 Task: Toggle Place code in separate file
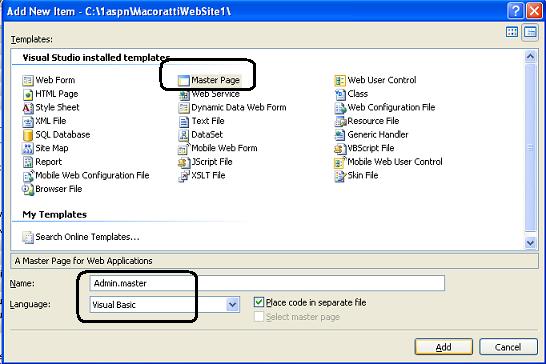pyautogui.click(x=259, y=302)
